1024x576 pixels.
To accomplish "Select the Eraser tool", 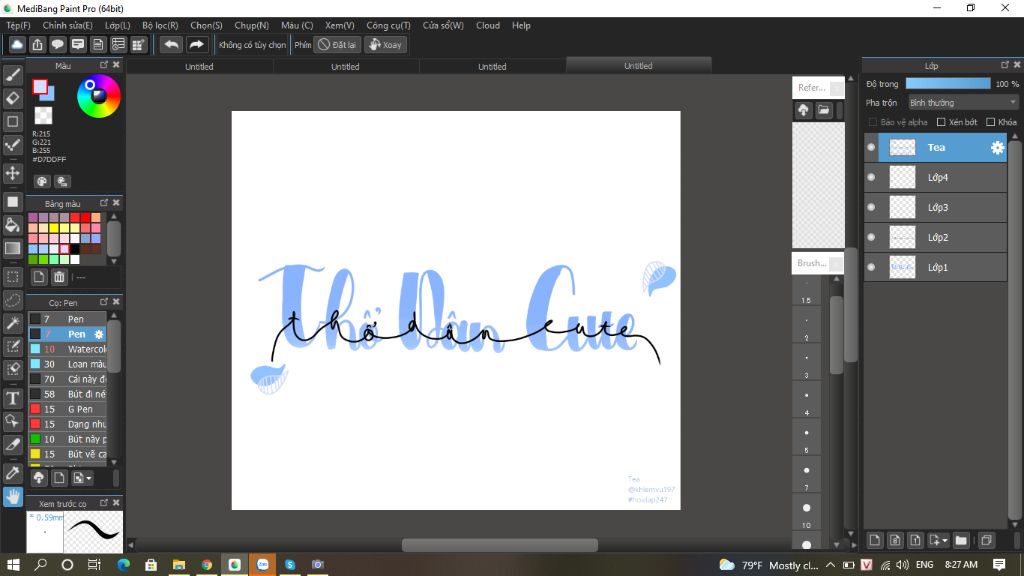I will tap(12, 98).
